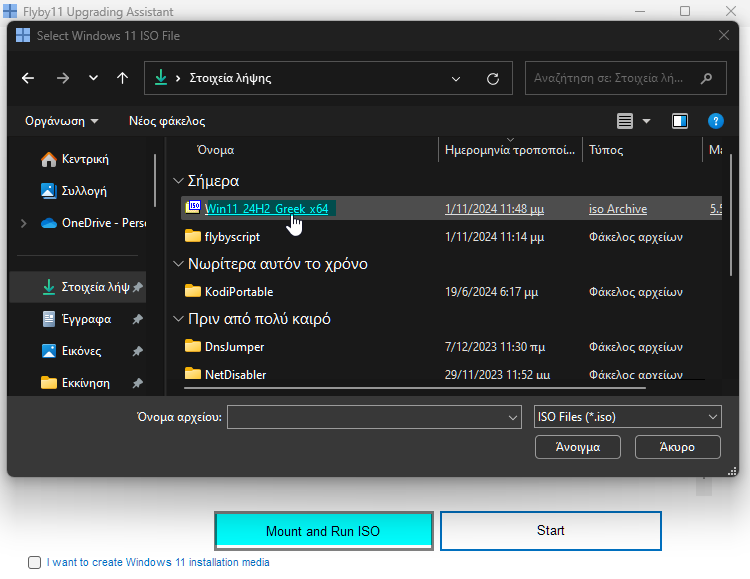
Task: Click the ISO file icon for Win11_24H2
Action: pos(193,207)
